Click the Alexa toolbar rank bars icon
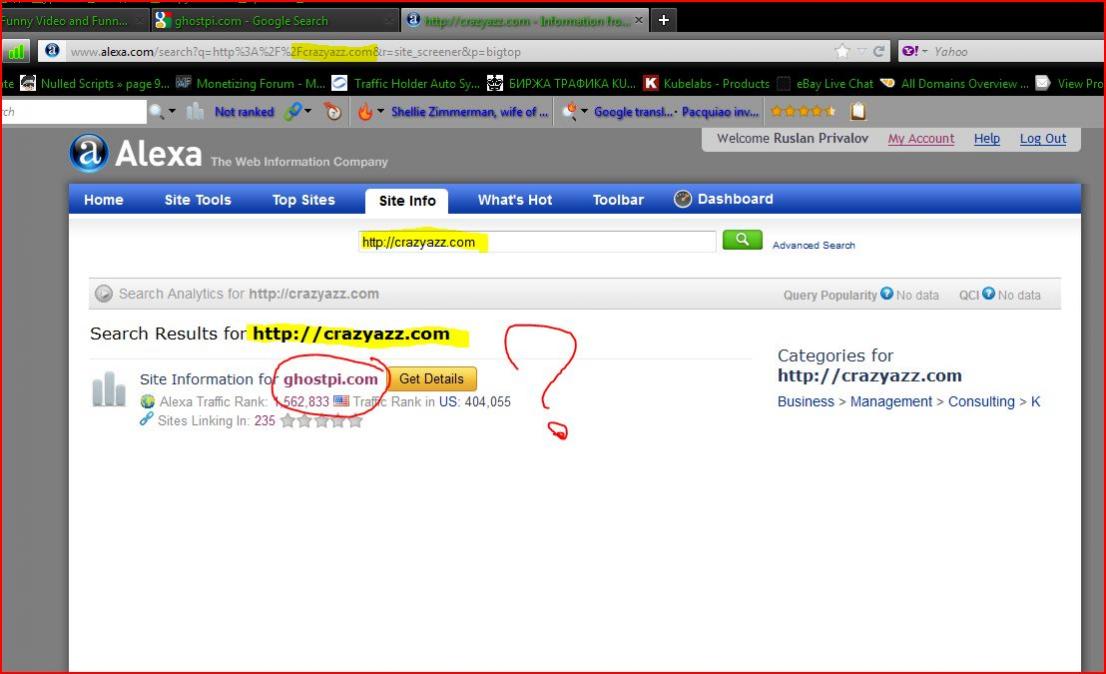1106x674 pixels. [195, 111]
